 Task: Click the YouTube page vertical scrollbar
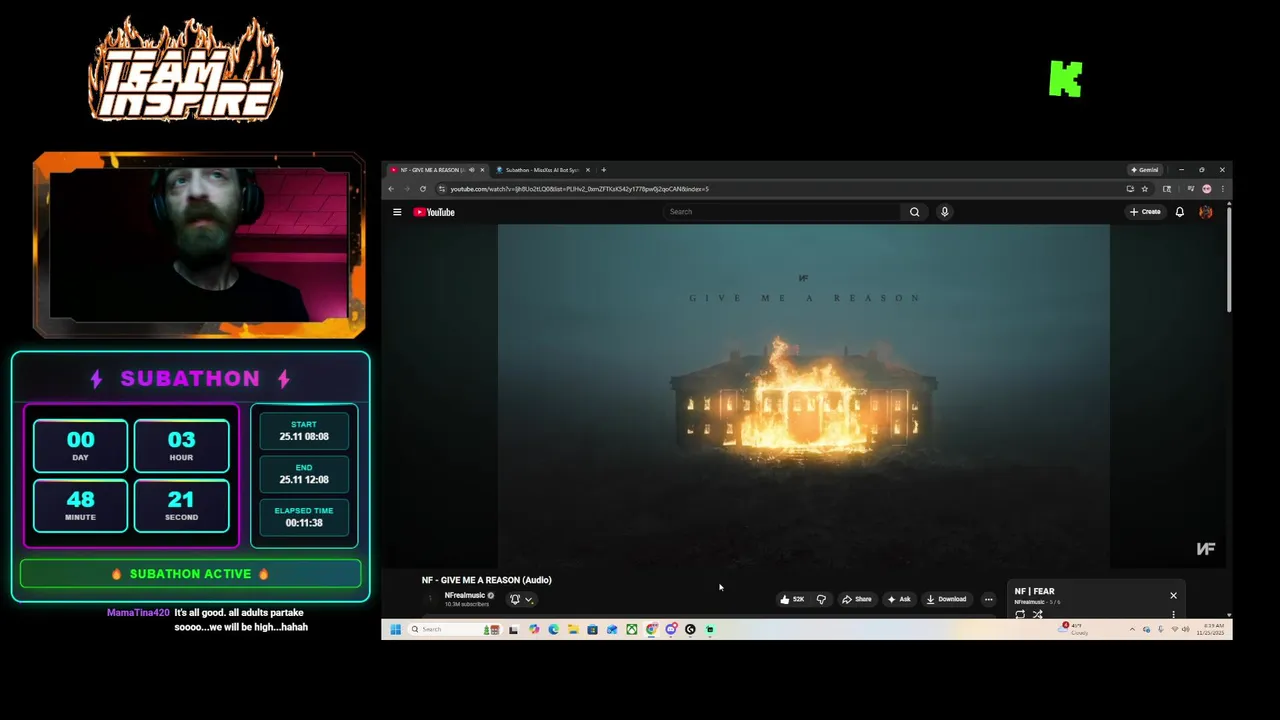pyautogui.click(x=1229, y=260)
